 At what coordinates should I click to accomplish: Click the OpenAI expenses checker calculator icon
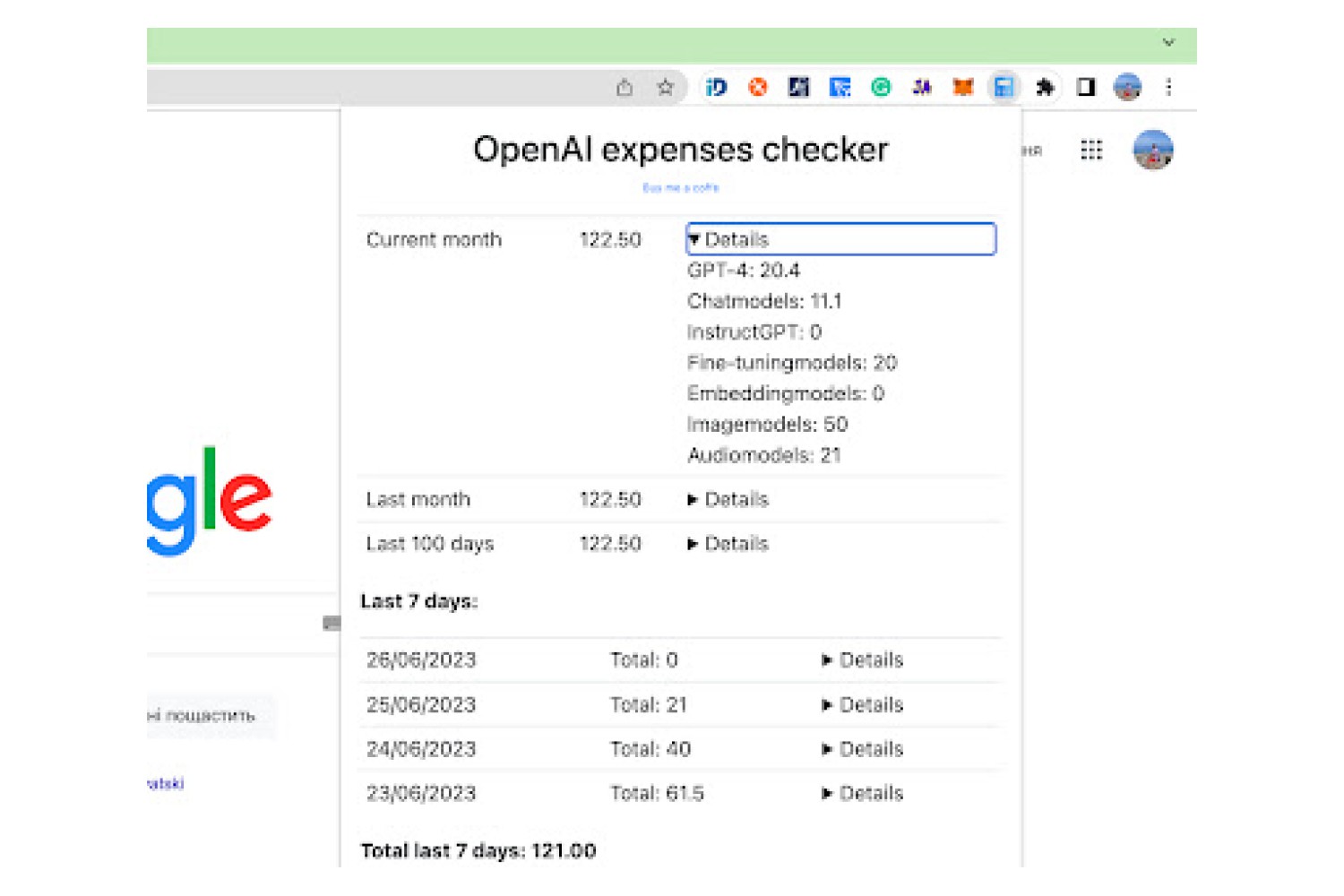coord(1004,87)
